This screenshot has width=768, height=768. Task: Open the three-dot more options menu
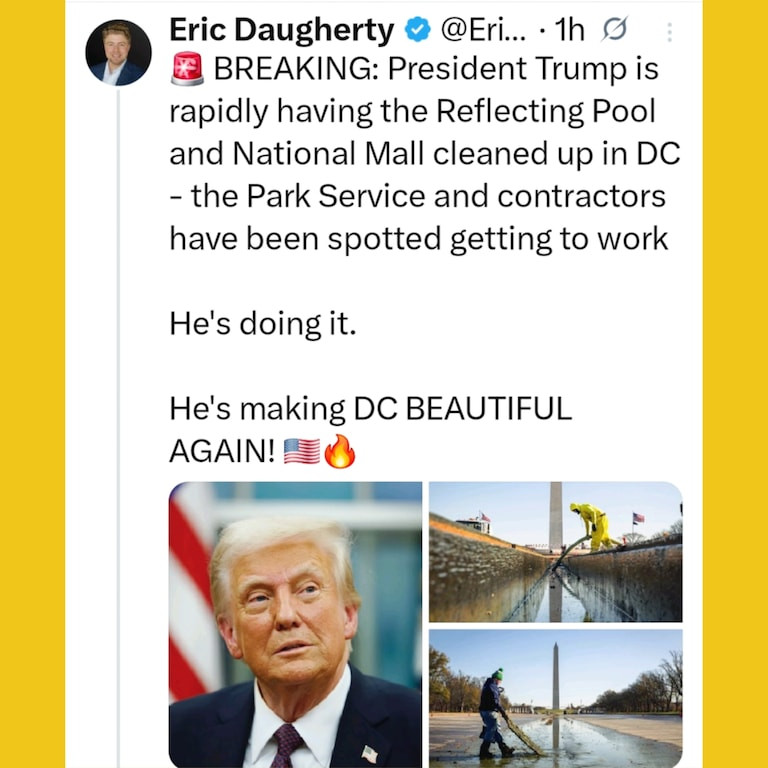pyautogui.click(x=669, y=32)
